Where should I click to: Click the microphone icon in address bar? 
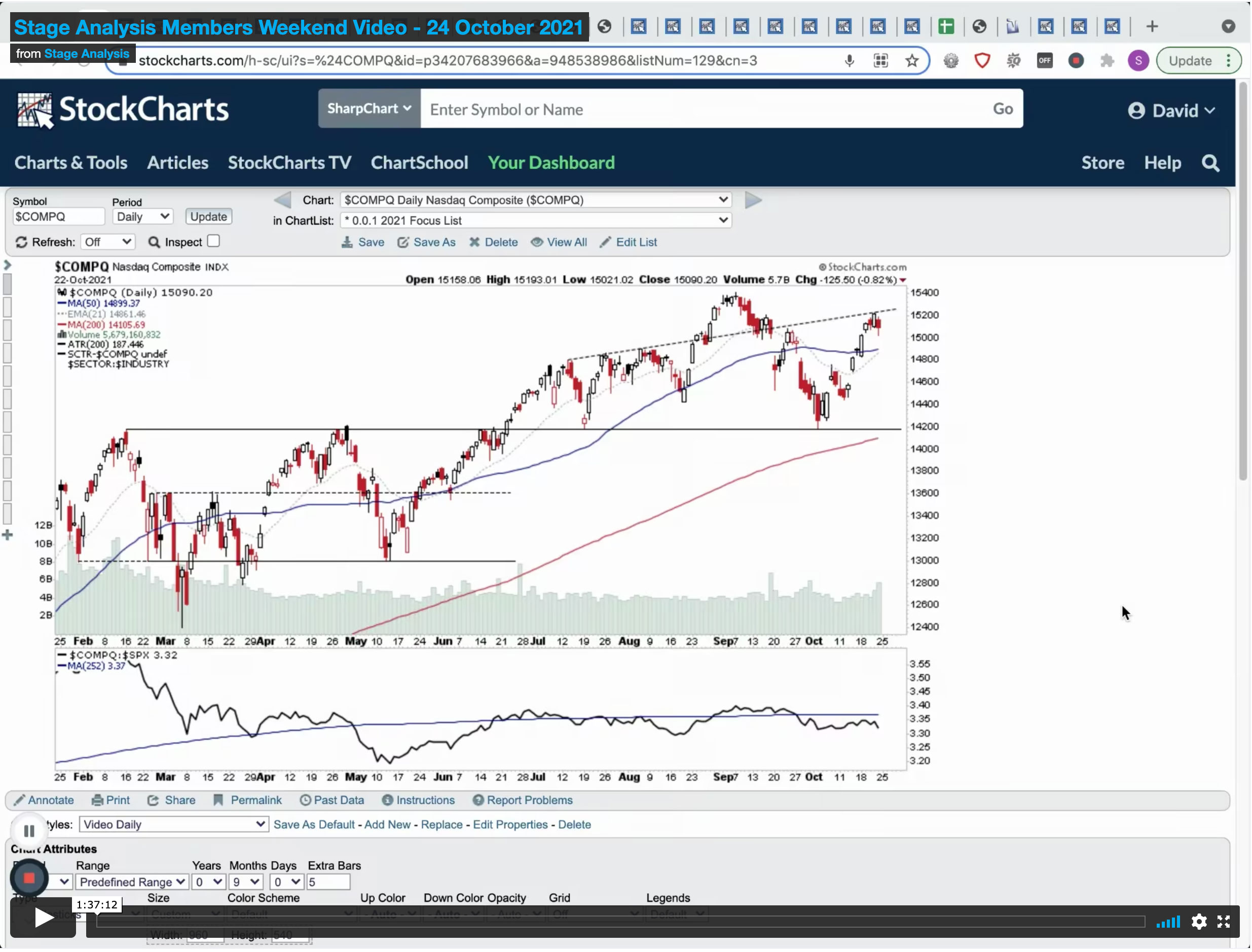[x=849, y=61]
